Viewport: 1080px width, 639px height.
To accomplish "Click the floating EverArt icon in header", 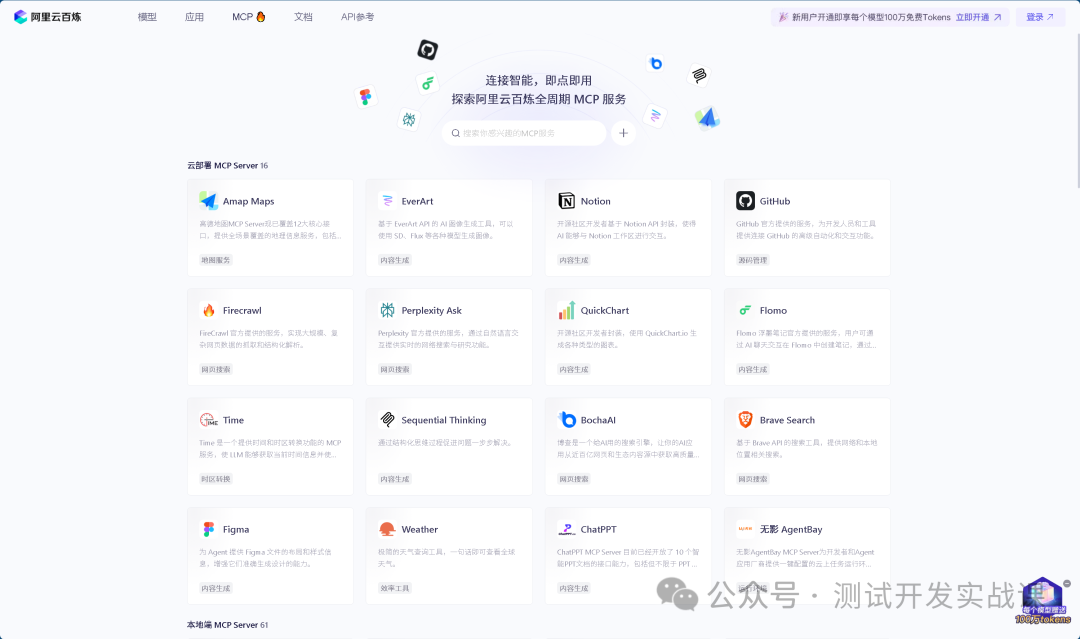I will [x=655, y=115].
